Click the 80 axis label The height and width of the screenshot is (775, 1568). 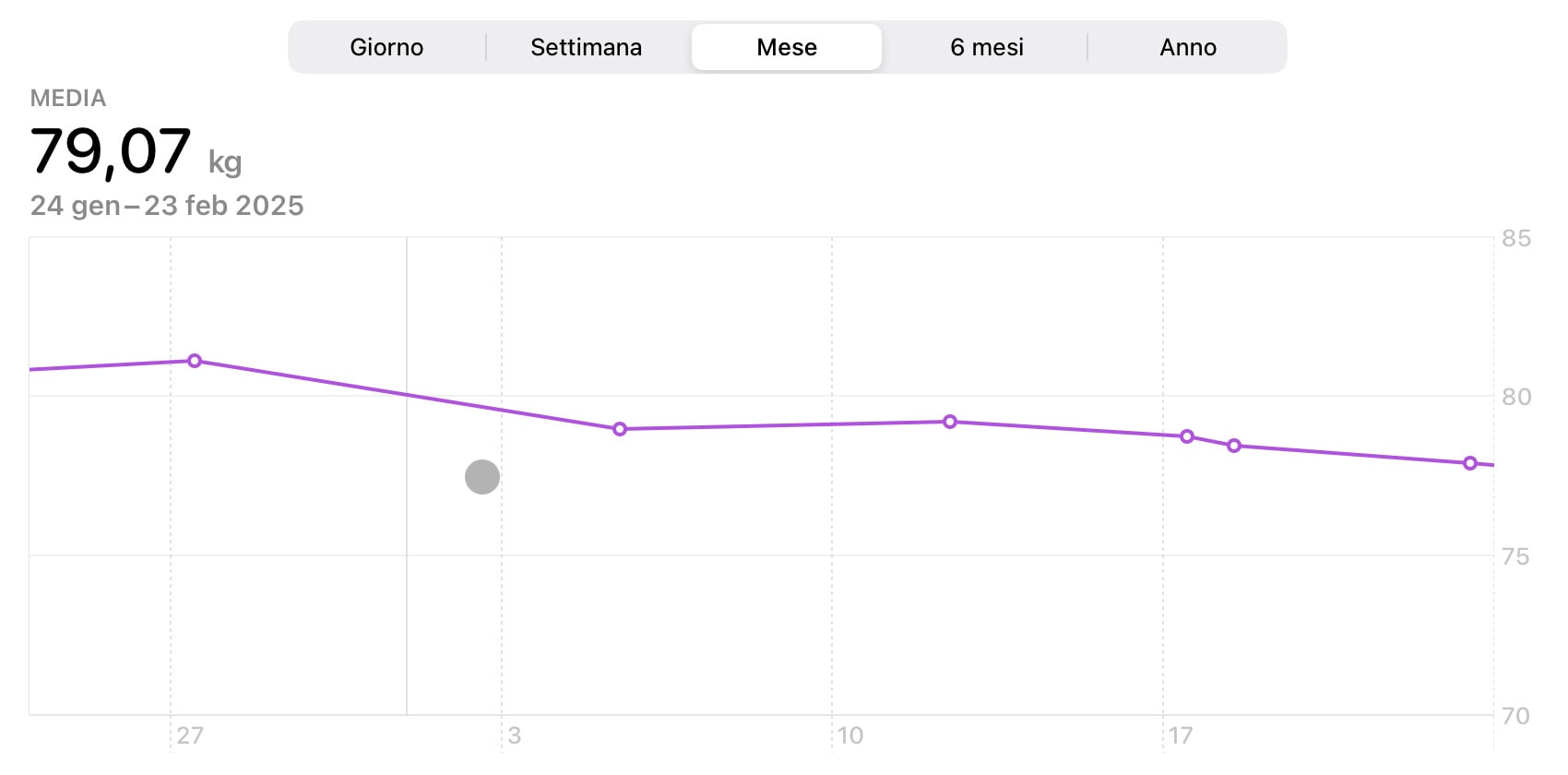point(1516,397)
